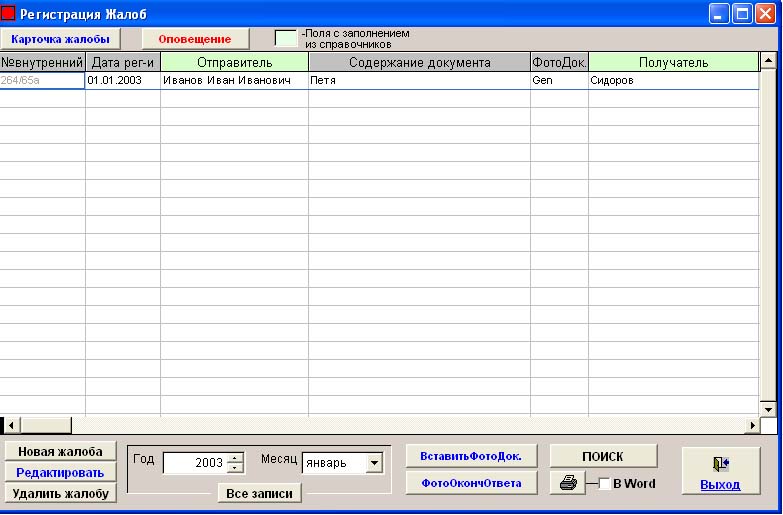Minimize the Регистрация Жалоб window

tap(719, 14)
